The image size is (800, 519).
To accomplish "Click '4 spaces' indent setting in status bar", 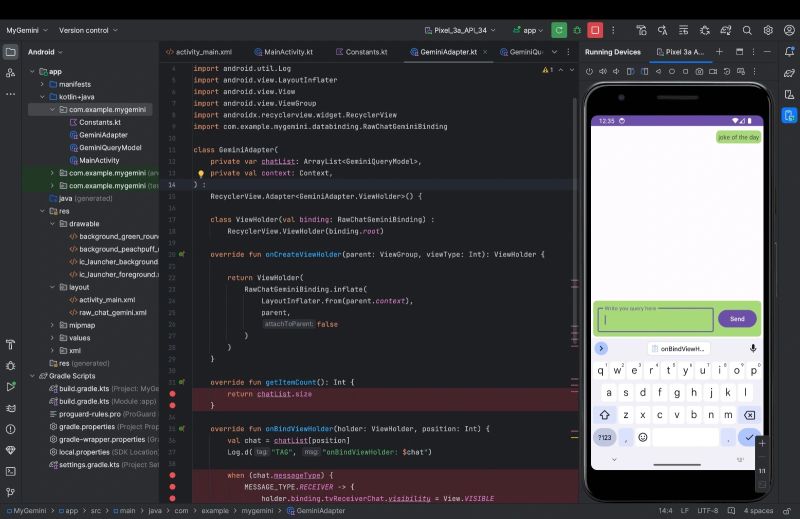I will (758, 510).
